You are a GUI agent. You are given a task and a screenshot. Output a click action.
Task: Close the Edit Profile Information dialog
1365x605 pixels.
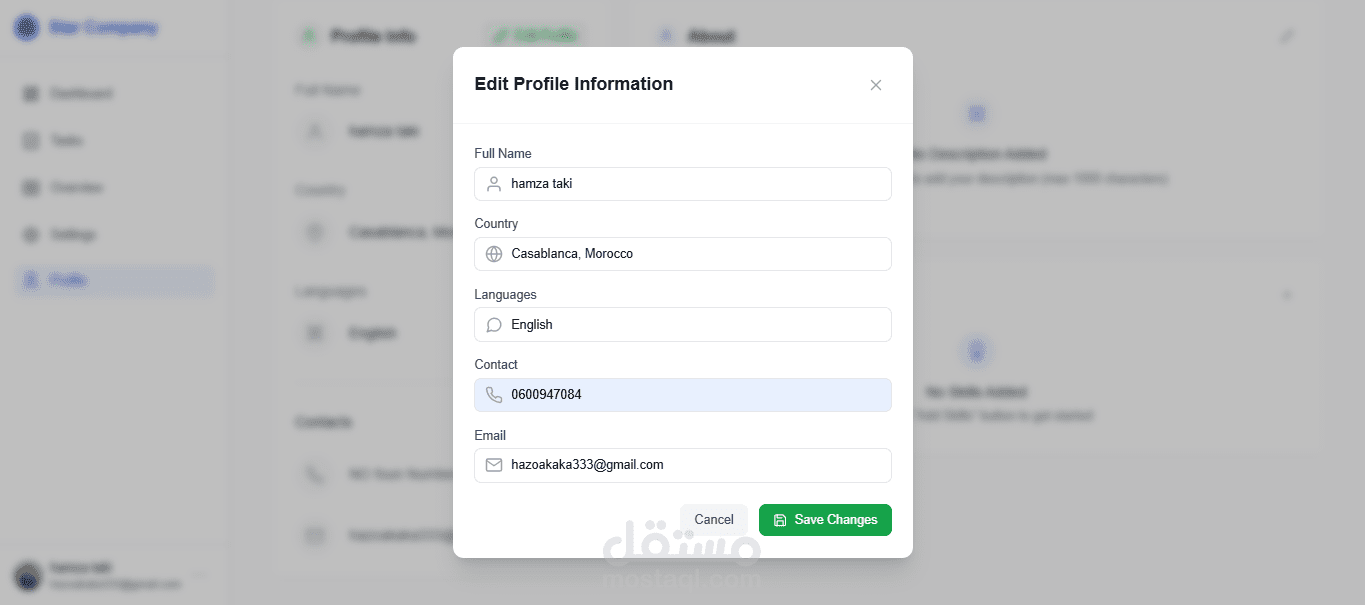click(876, 85)
